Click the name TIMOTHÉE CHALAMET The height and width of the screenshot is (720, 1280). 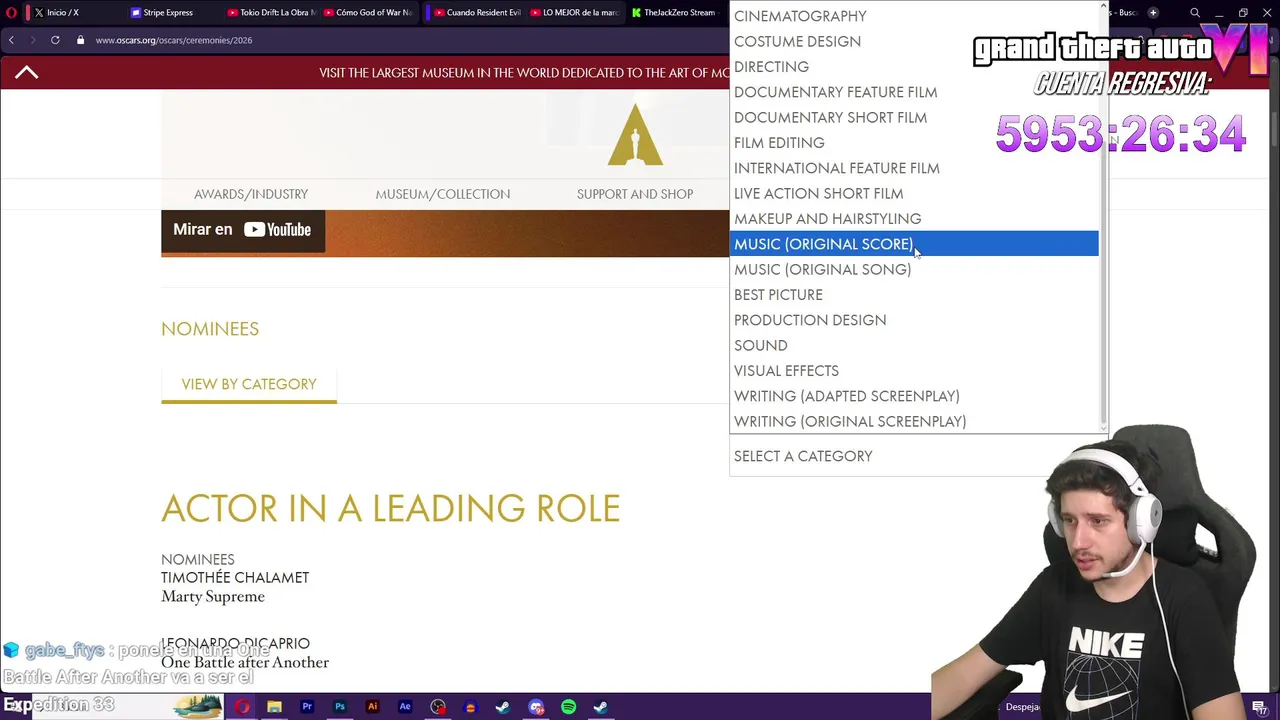coord(235,578)
